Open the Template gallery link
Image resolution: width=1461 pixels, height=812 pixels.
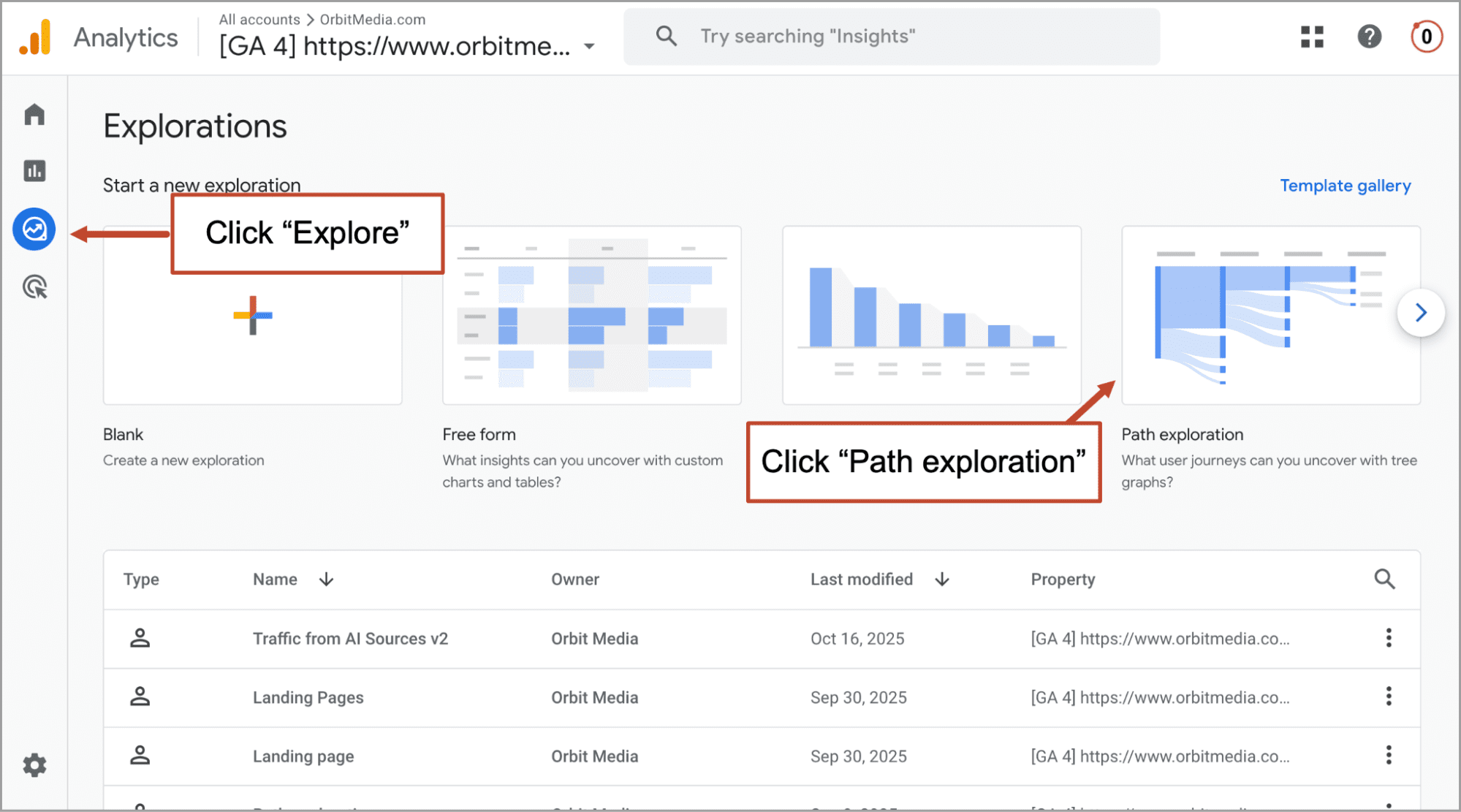click(x=1345, y=186)
